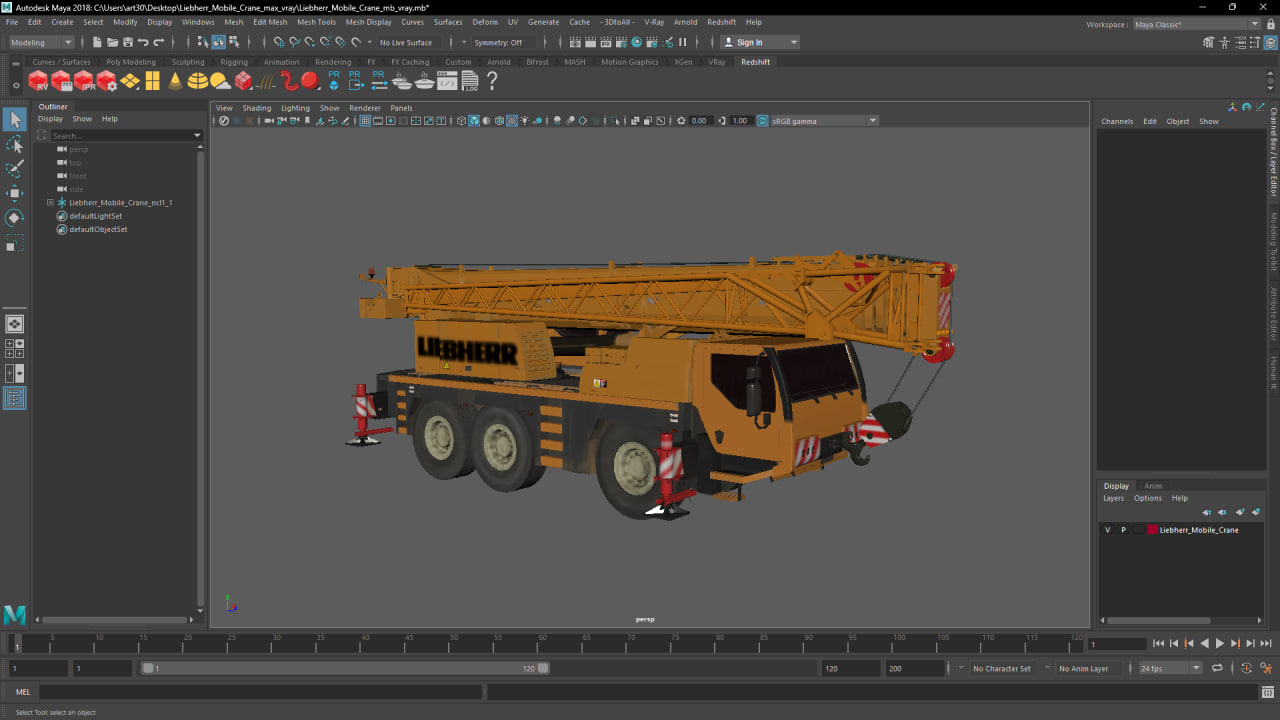Viewport: 1280px width, 720px height.
Task: Toggle Select by component type icon
Action: click(x=234, y=42)
